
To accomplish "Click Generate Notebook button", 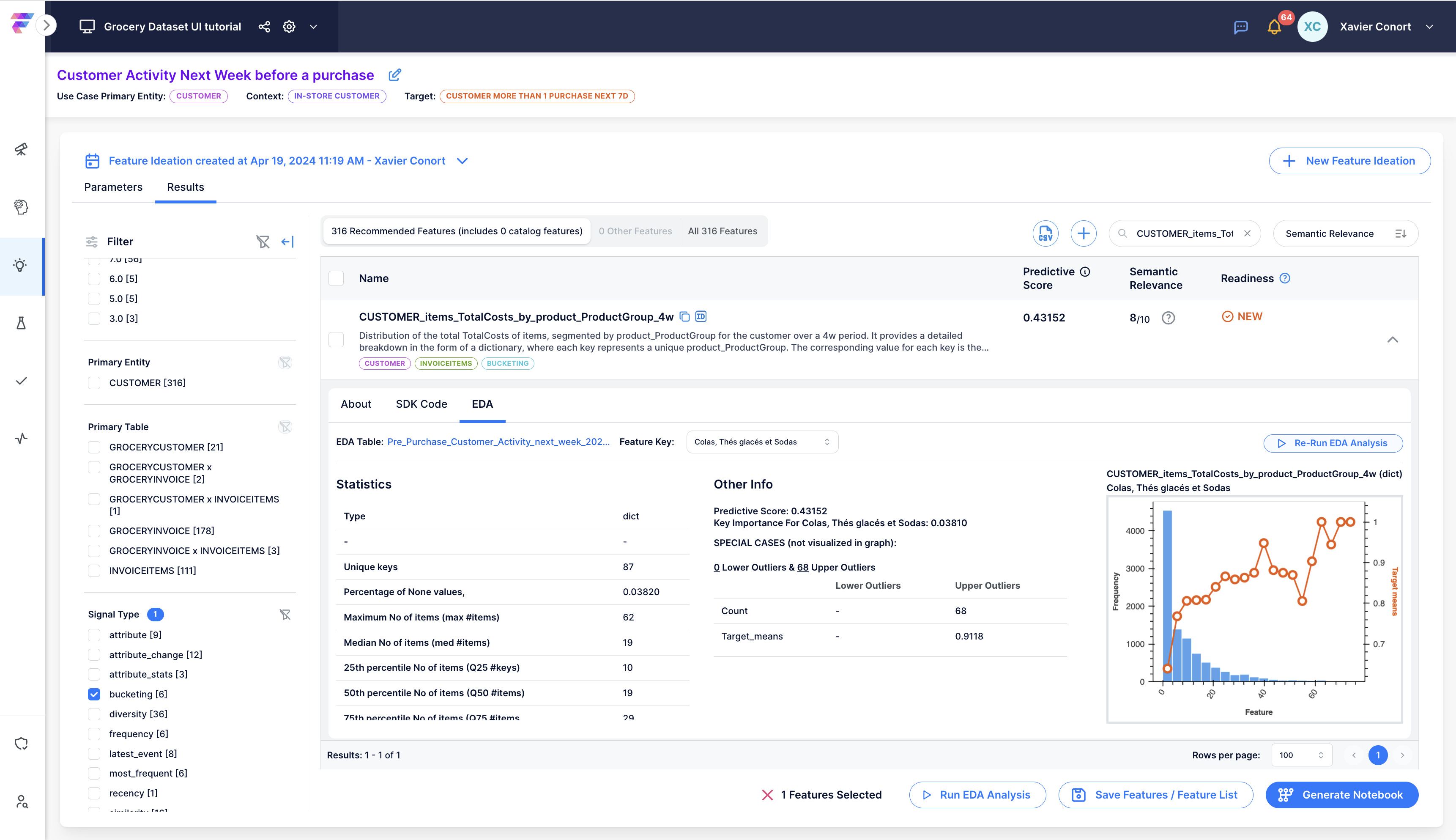I will [x=1342, y=795].
